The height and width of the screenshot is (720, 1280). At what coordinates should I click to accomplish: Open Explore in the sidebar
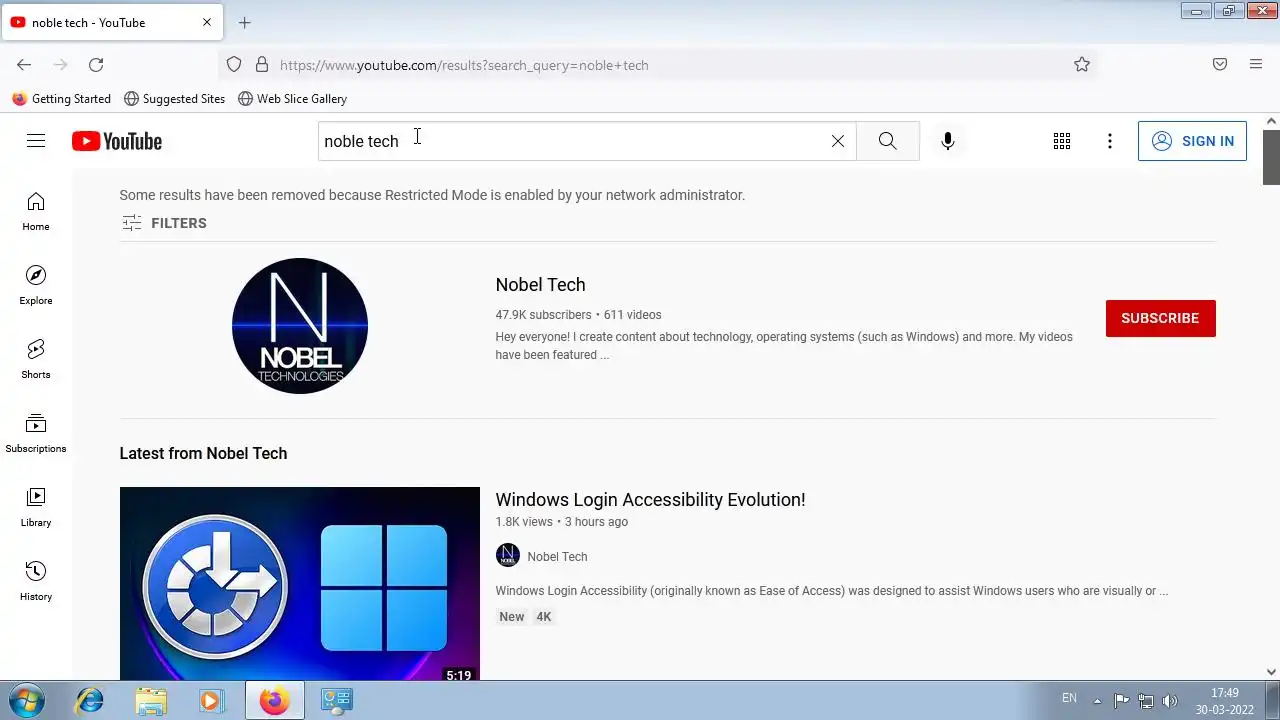[x=36, y=285]
